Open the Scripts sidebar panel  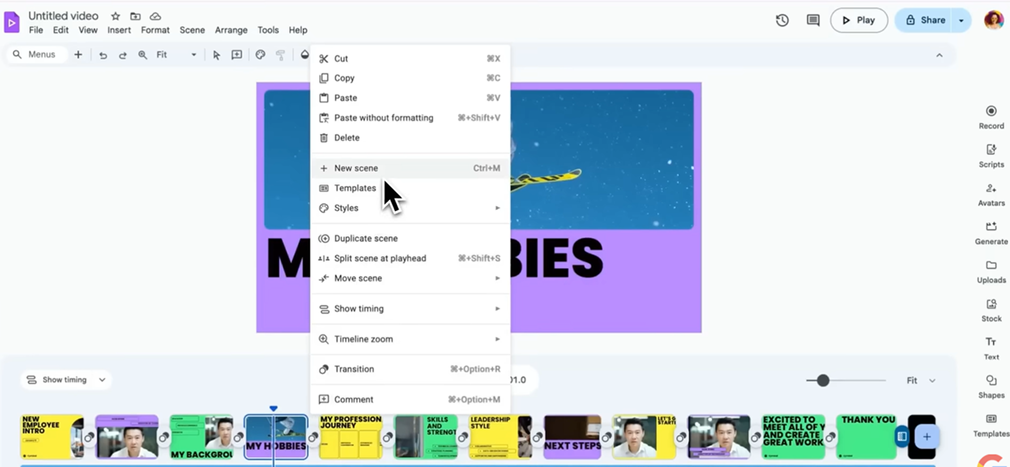[991, 156]
